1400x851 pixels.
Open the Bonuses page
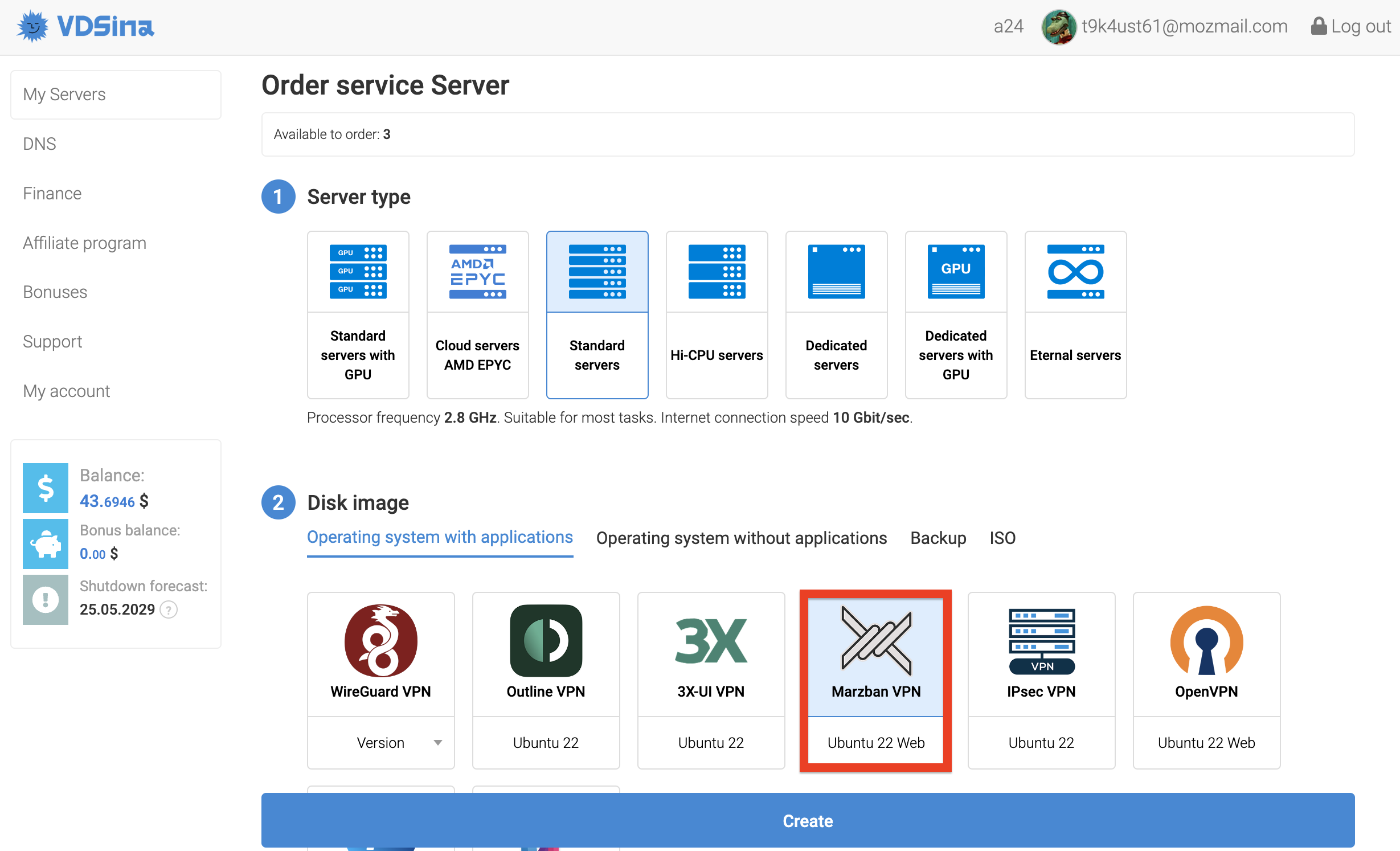[55, 292]
